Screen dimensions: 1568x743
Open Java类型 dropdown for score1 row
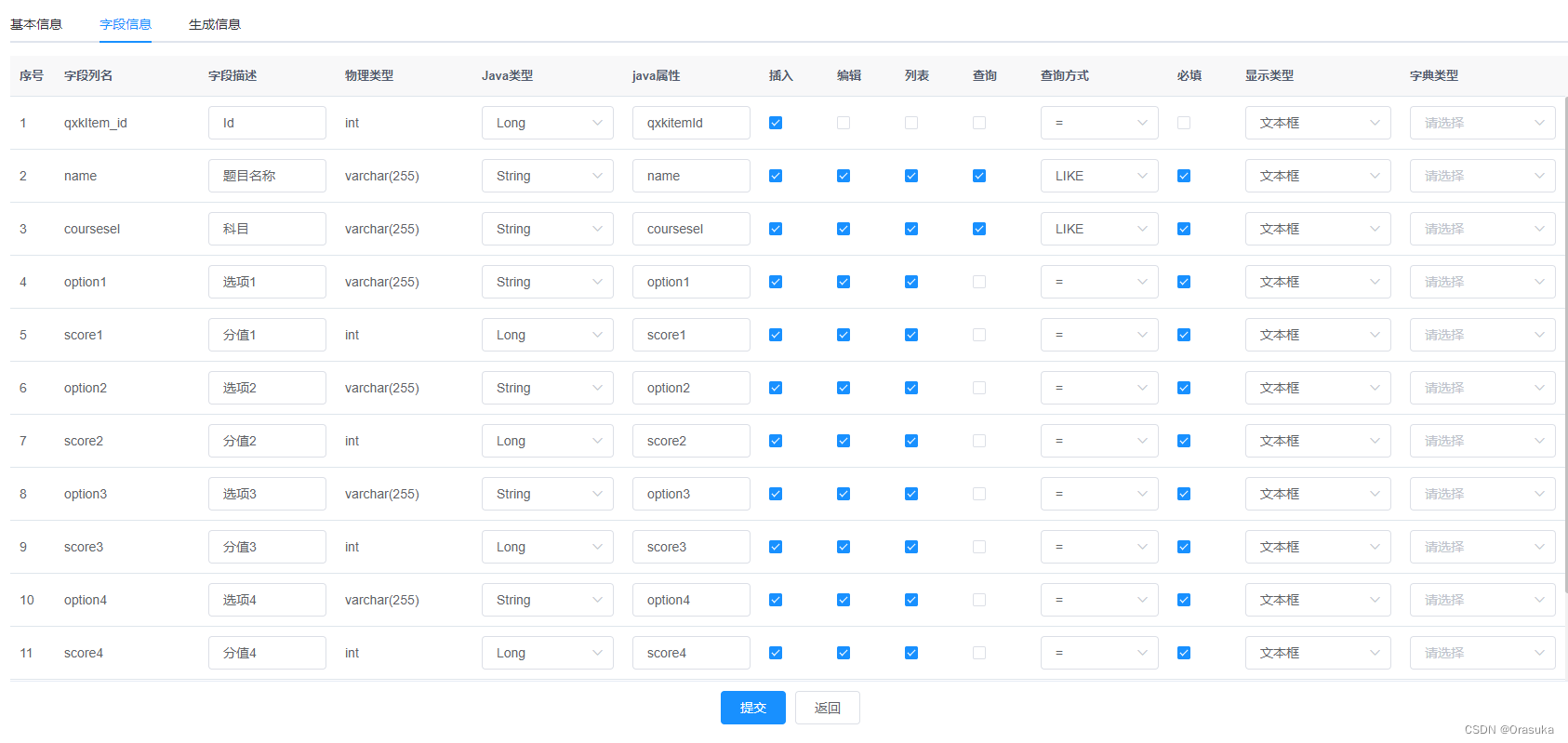pos(548,335)
